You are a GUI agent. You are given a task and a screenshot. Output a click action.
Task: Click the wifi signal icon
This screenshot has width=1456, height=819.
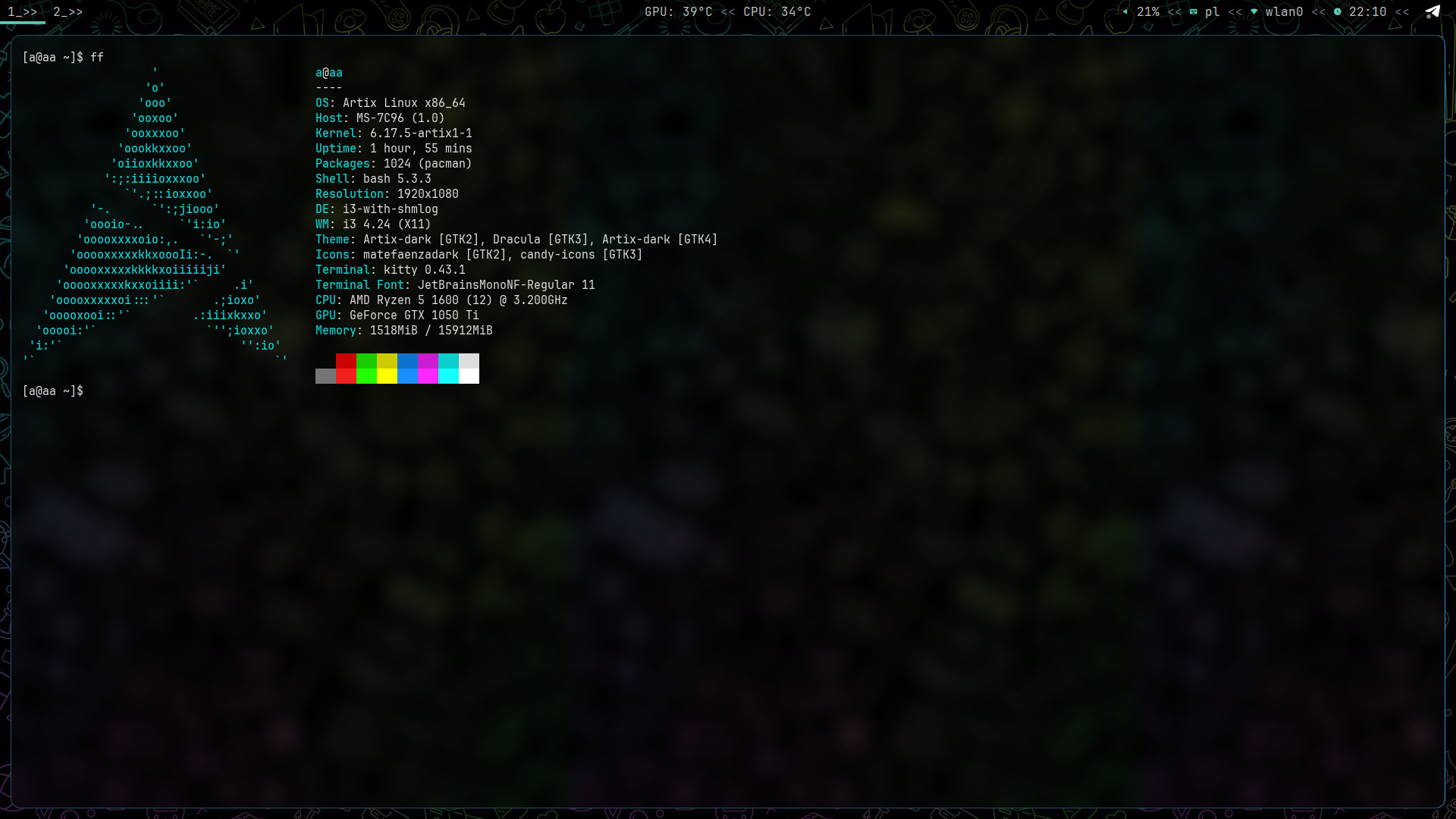point(1254,11)
